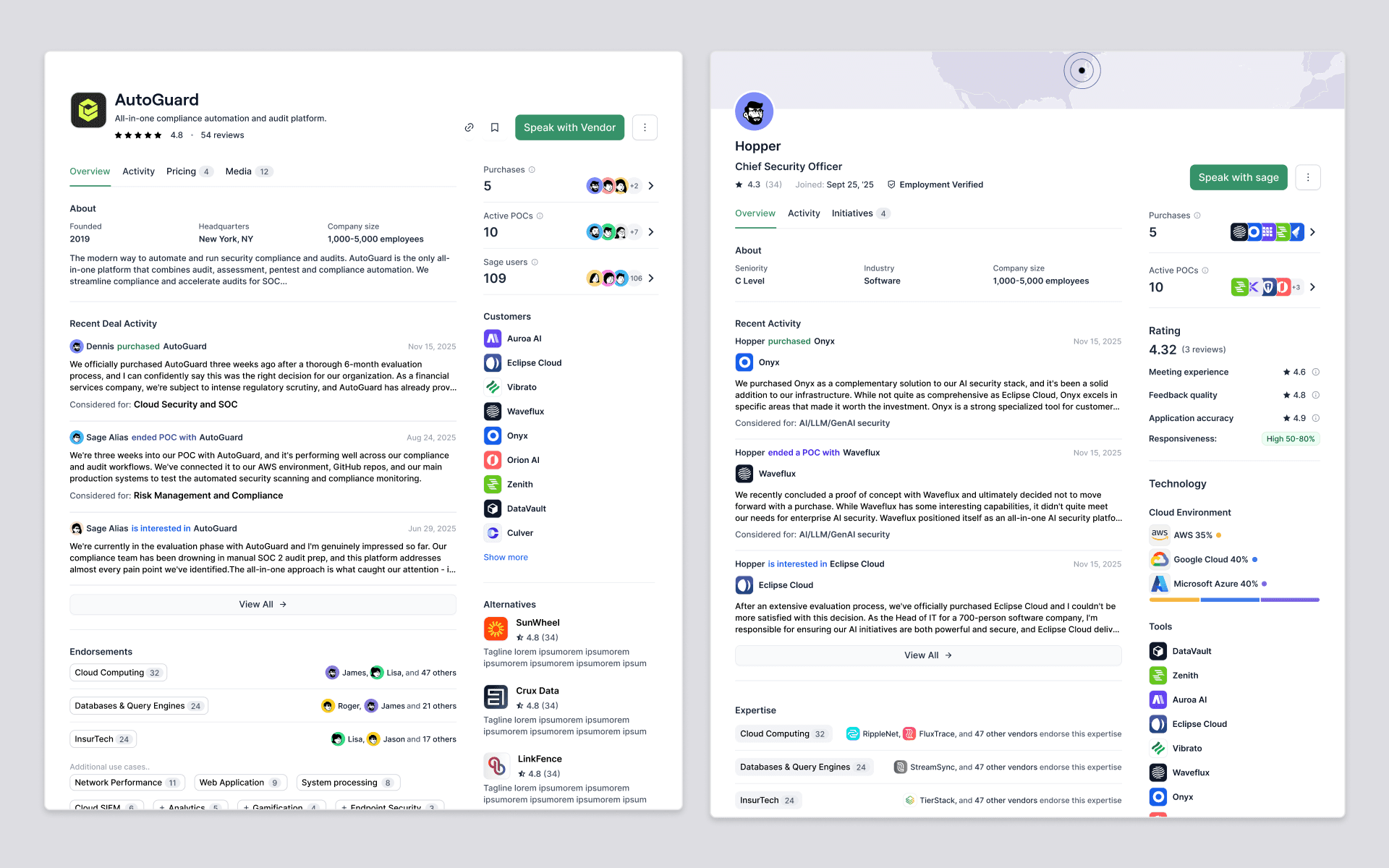Click the SunWheel alternative logo

(x=496, y=629)
